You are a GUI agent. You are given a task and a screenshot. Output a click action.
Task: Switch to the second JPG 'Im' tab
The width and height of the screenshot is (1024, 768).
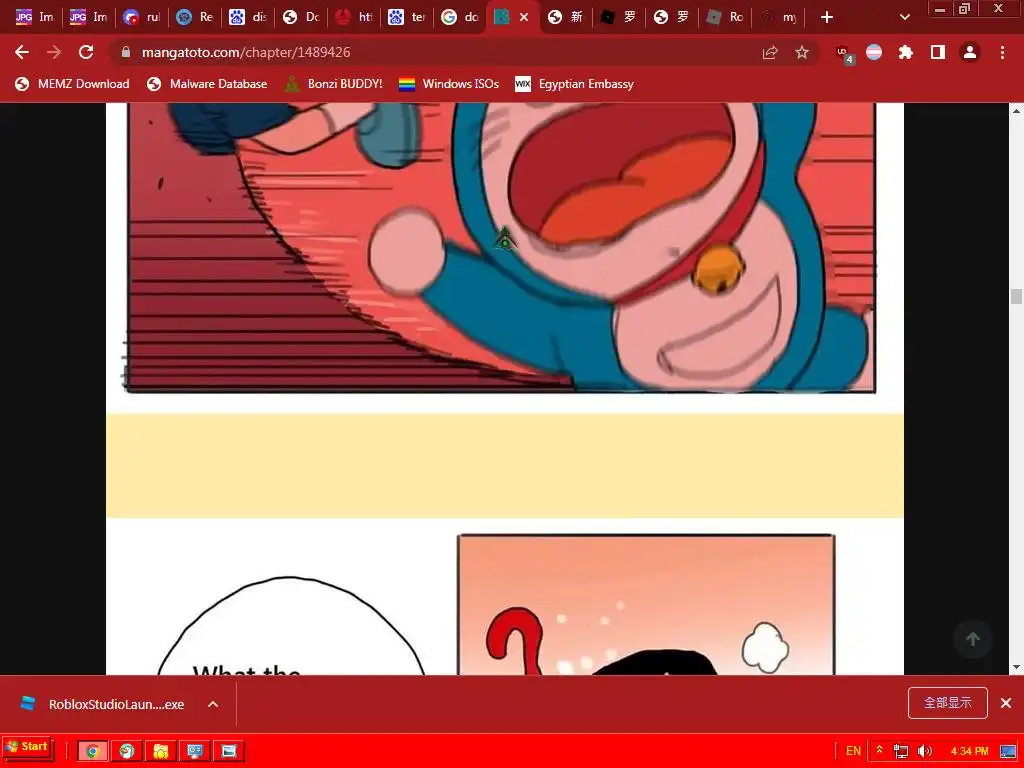tap(88, 17)
